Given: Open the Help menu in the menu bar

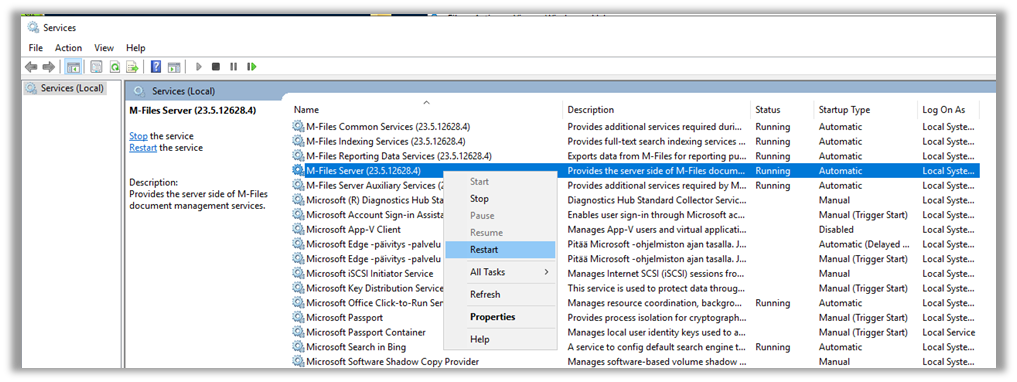Looking at the screenshot, I should pyautogui.click(x=136, y=48).
